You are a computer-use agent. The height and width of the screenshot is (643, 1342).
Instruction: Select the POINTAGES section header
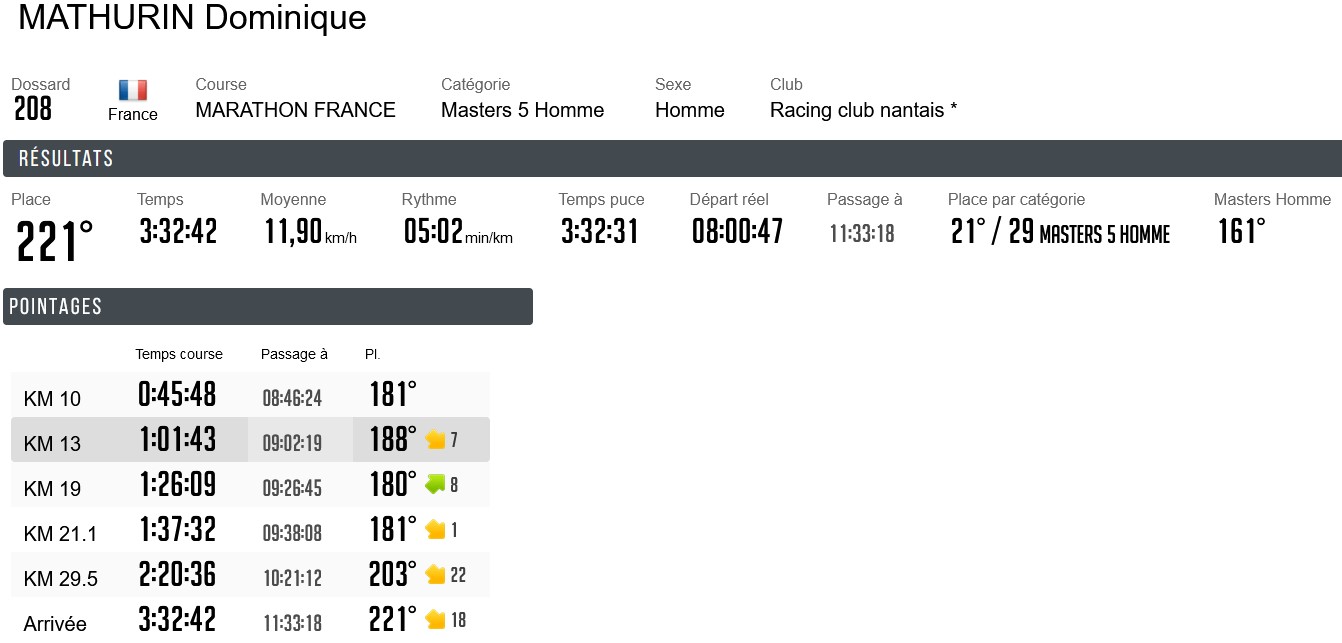tap(56, 307)
